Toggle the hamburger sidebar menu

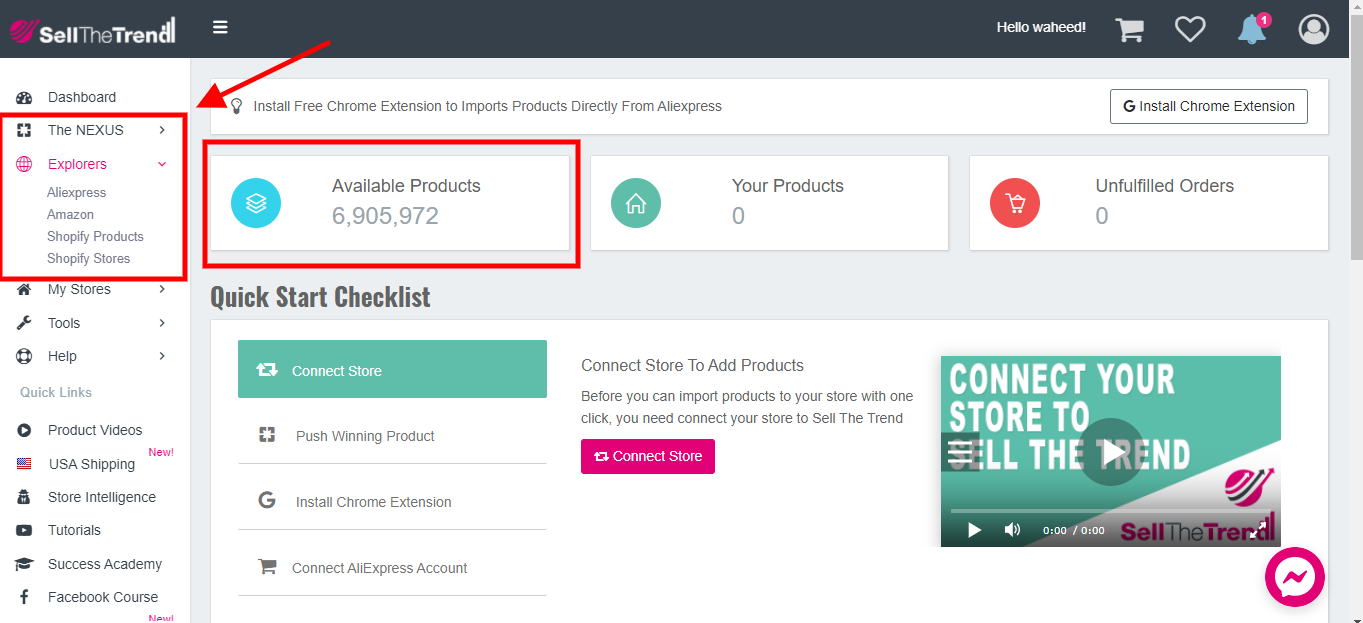pyautogui.click(x=220, y=27)
